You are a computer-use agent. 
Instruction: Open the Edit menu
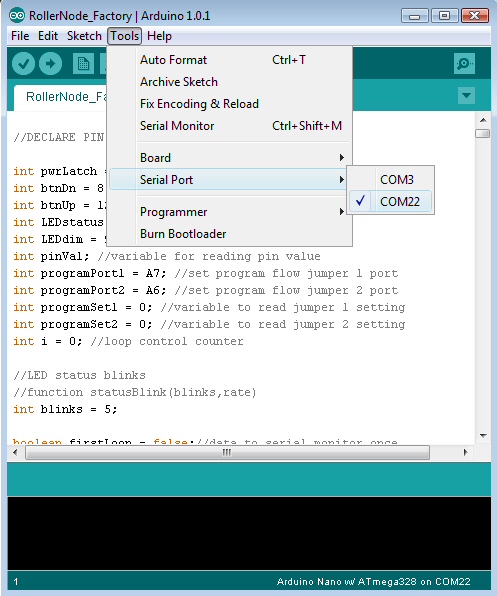(48, 36)
